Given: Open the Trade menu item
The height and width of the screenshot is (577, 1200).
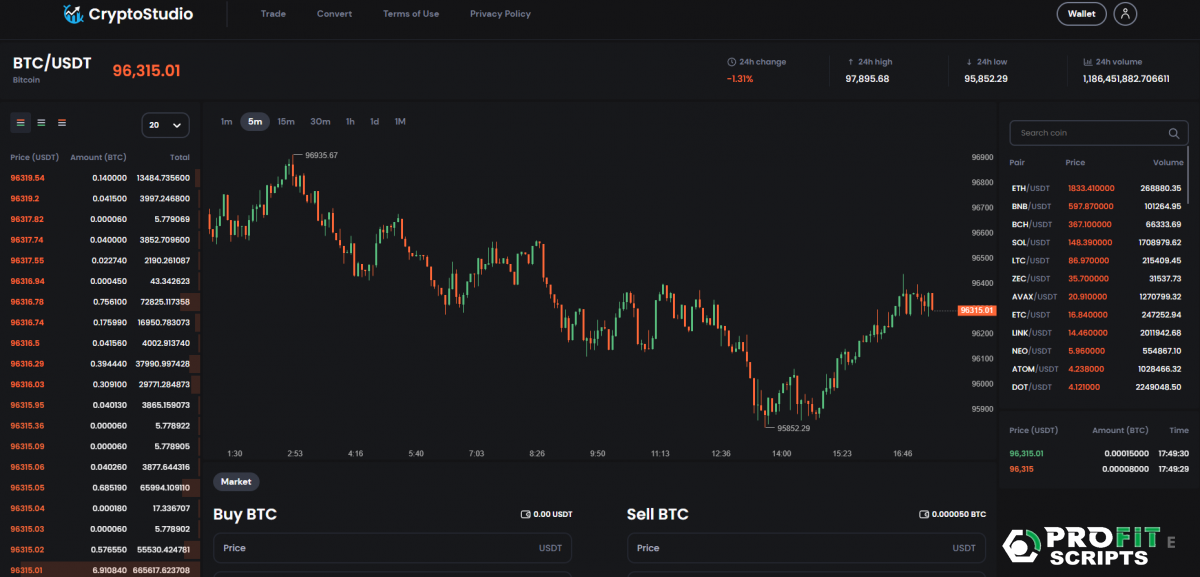Looking at the screenshot, I should tap(273, 14).
